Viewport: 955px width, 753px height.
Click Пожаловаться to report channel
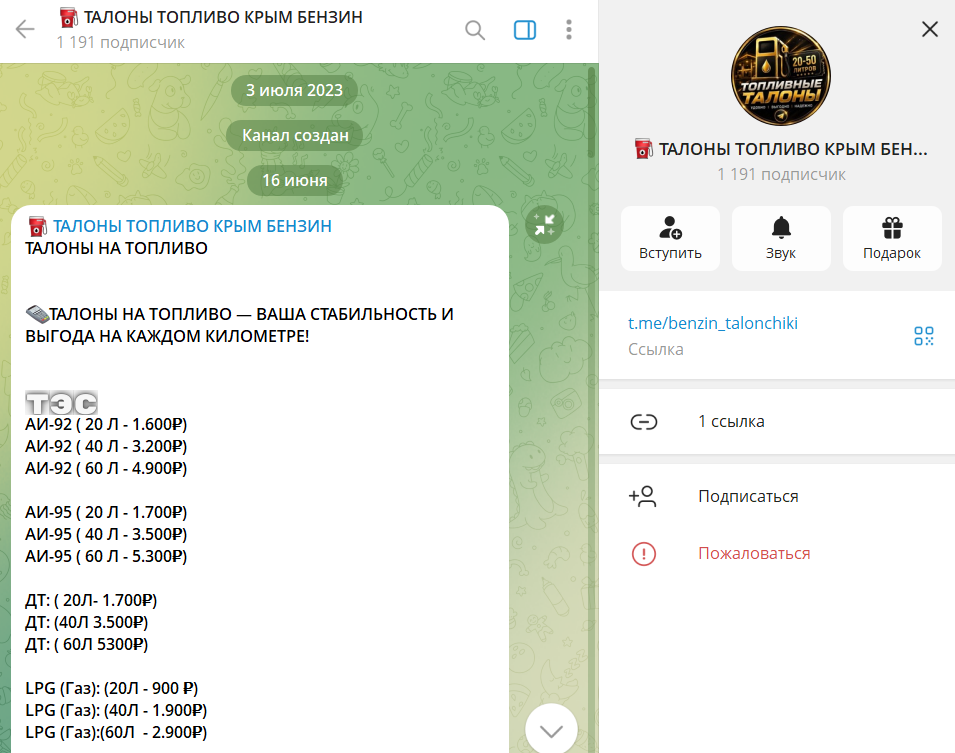tap(754, 553)
